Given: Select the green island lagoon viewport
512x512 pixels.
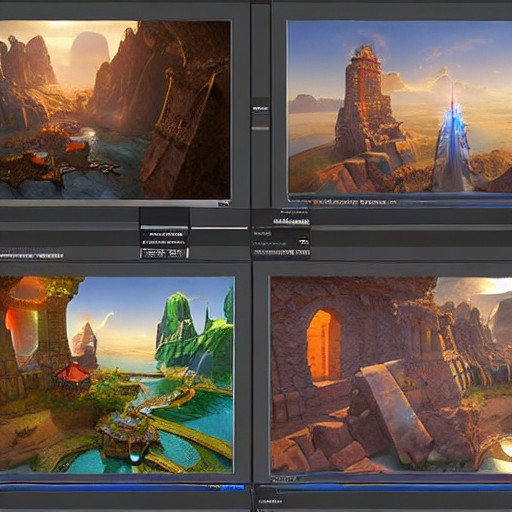Looking at the screenshot, I should pos(116,375).
